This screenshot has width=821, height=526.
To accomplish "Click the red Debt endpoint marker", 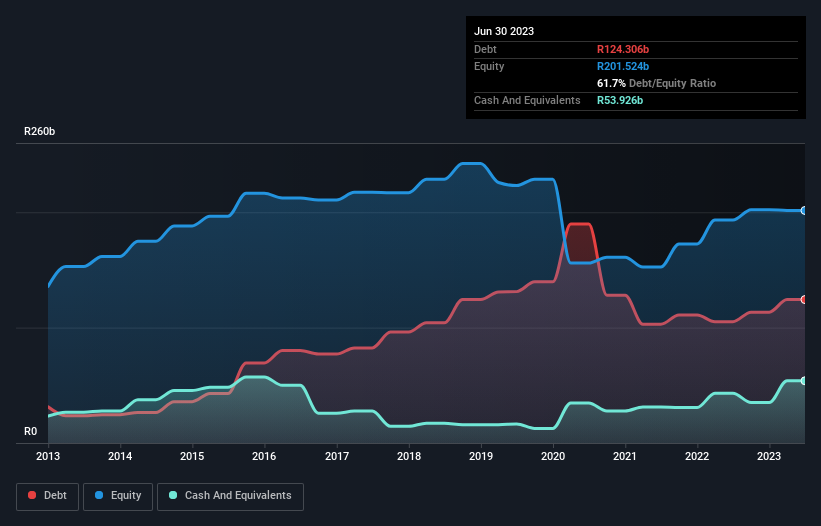I will (804, 299).
